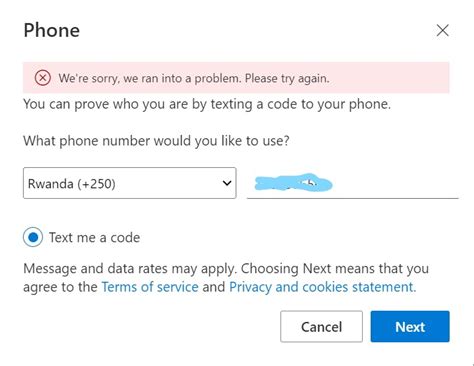Click the word "Next" in the disclaimer sentence

tap(317, 268)
